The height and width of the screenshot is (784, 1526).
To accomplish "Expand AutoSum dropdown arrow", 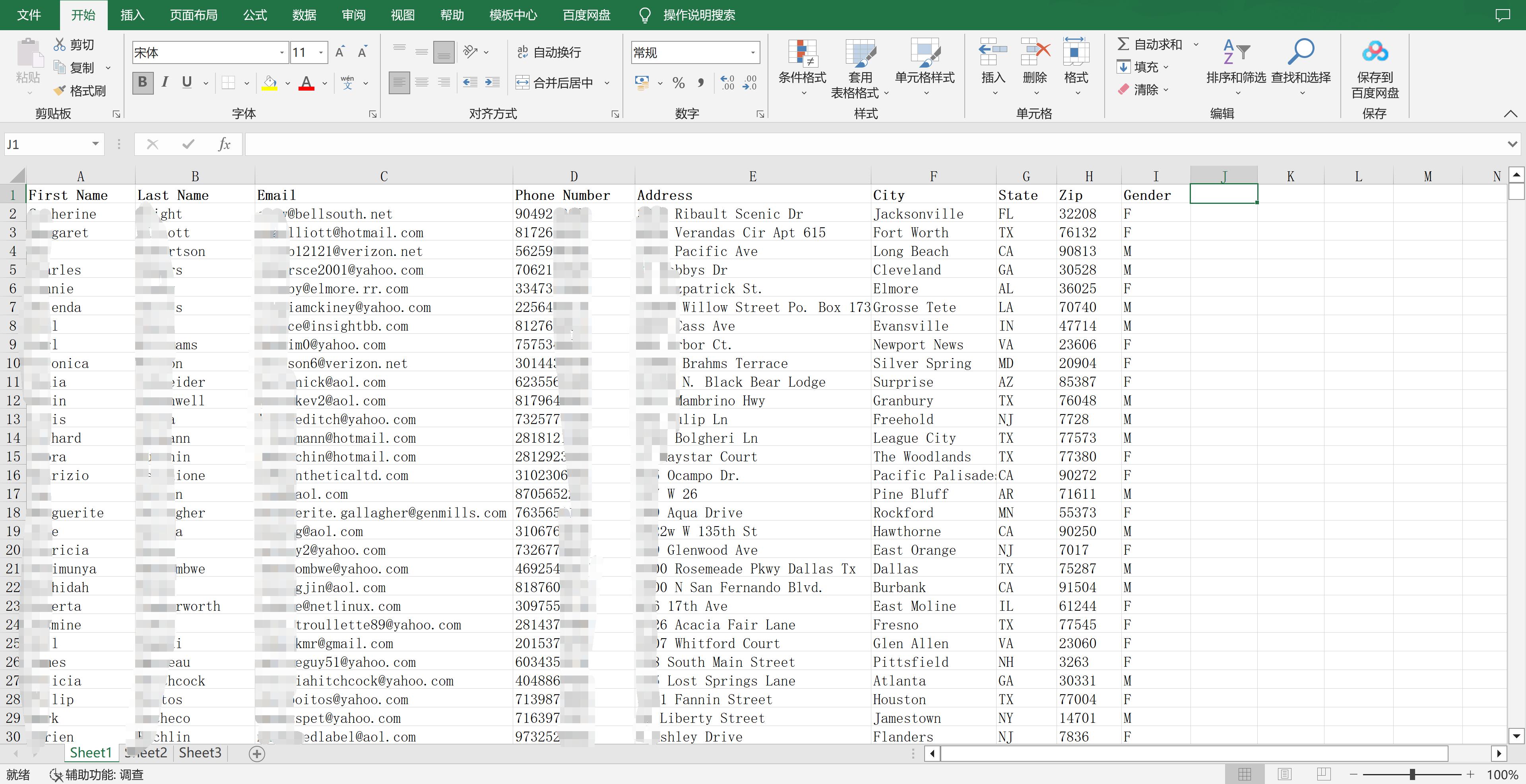I will click(x=1196, y=45).
